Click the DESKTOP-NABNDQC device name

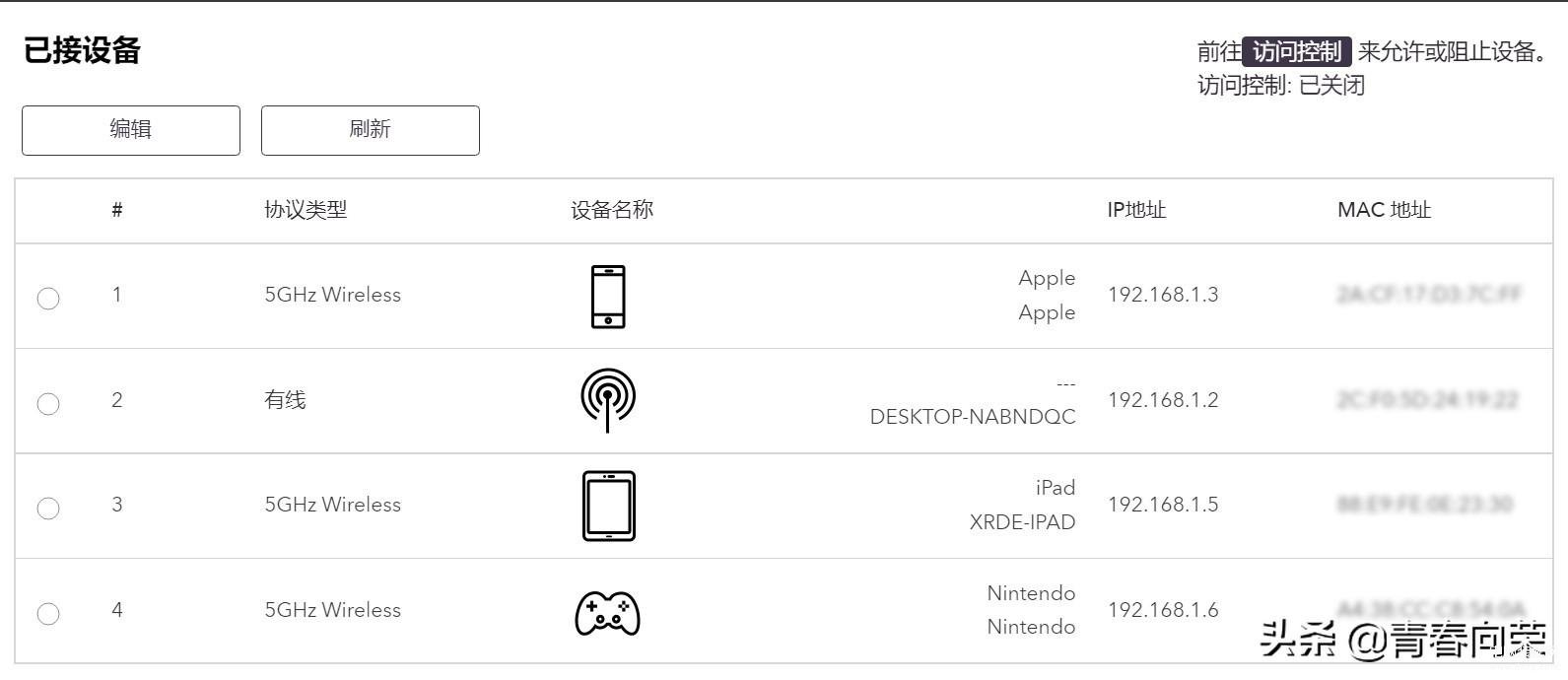[973, 417]
